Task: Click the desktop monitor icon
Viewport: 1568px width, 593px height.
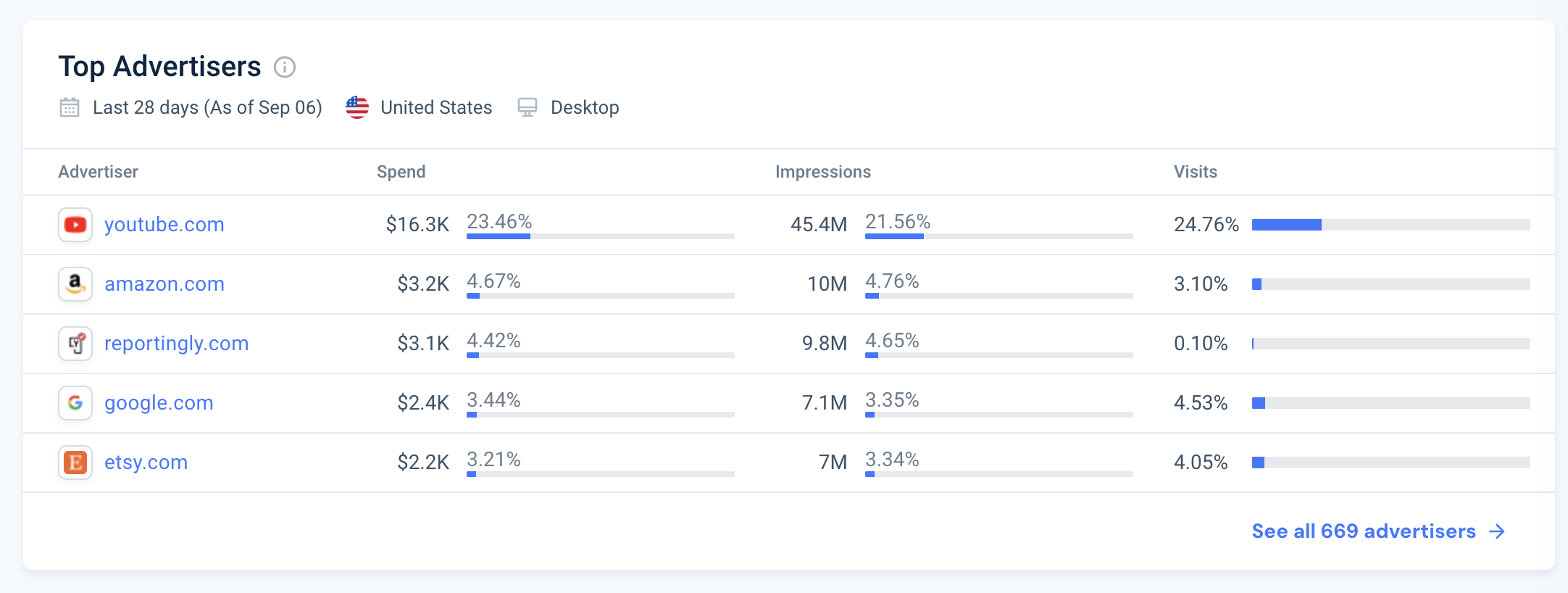Action: [x=527, y=107]
